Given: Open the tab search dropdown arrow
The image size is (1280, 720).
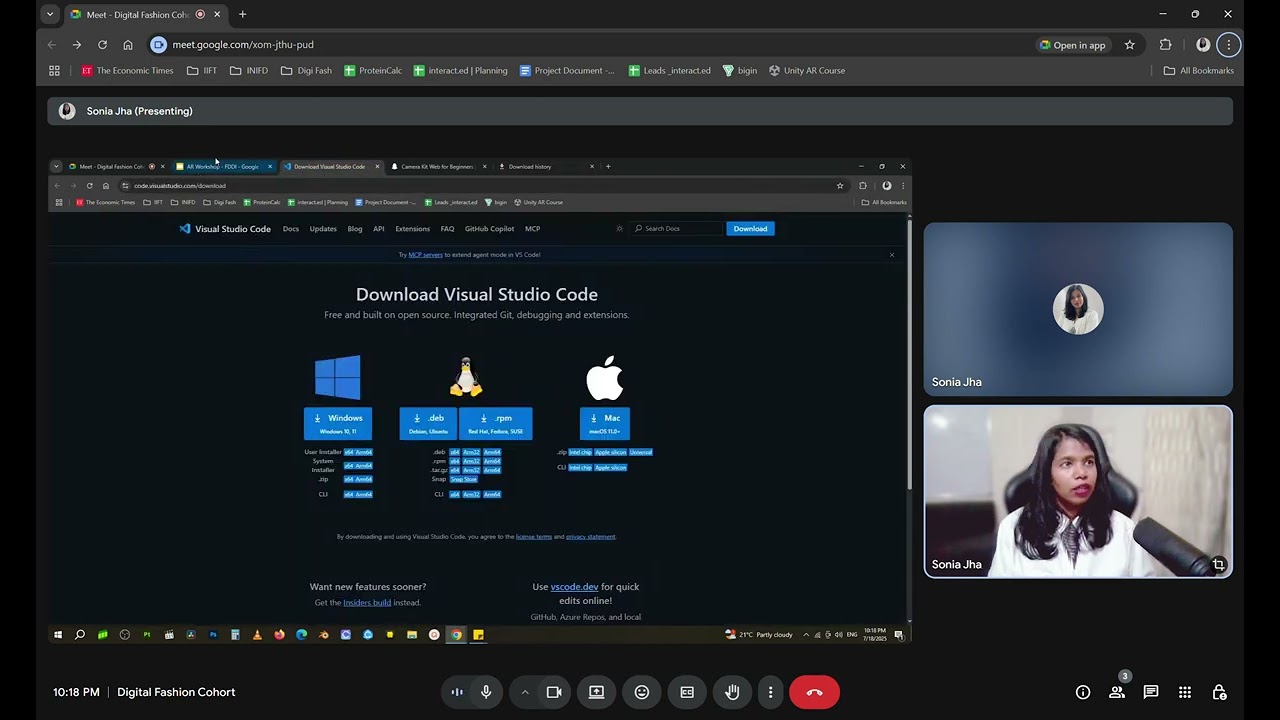Looking at the screenshot, I should coord(50,15).
